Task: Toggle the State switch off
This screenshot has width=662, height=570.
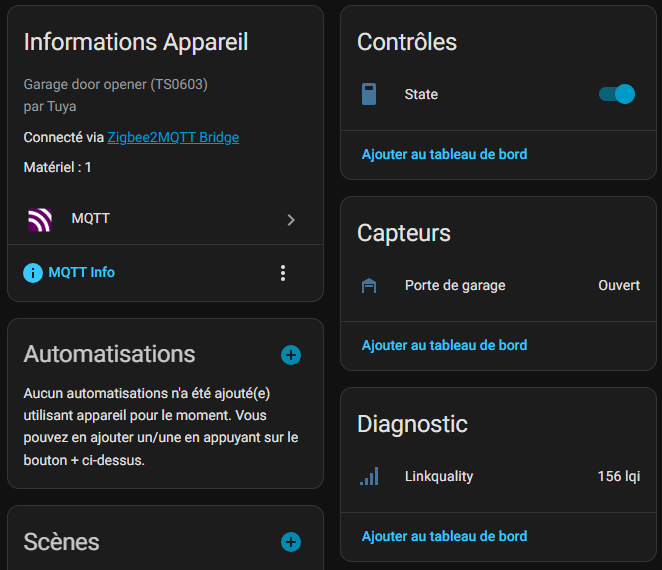Action: coord(616,94)
